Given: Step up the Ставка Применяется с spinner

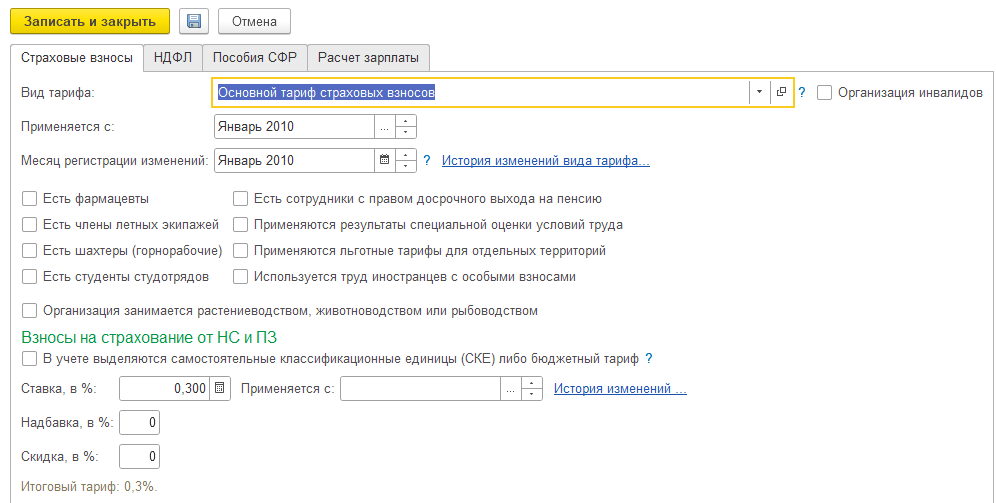Looking at the screenshot, I should coord(532,383).
